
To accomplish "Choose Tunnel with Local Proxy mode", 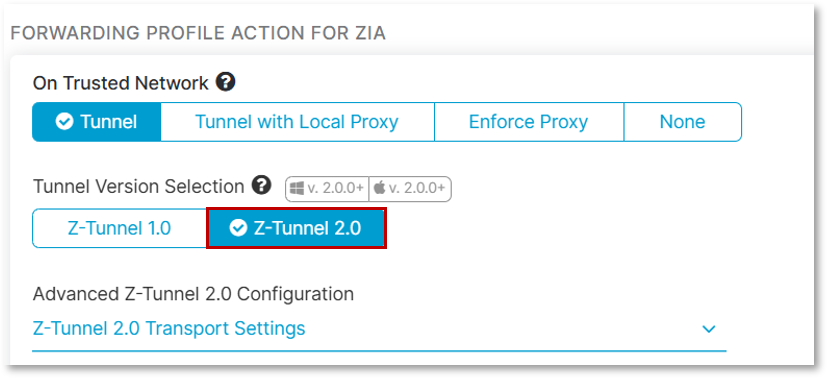I will coord(297,122).
